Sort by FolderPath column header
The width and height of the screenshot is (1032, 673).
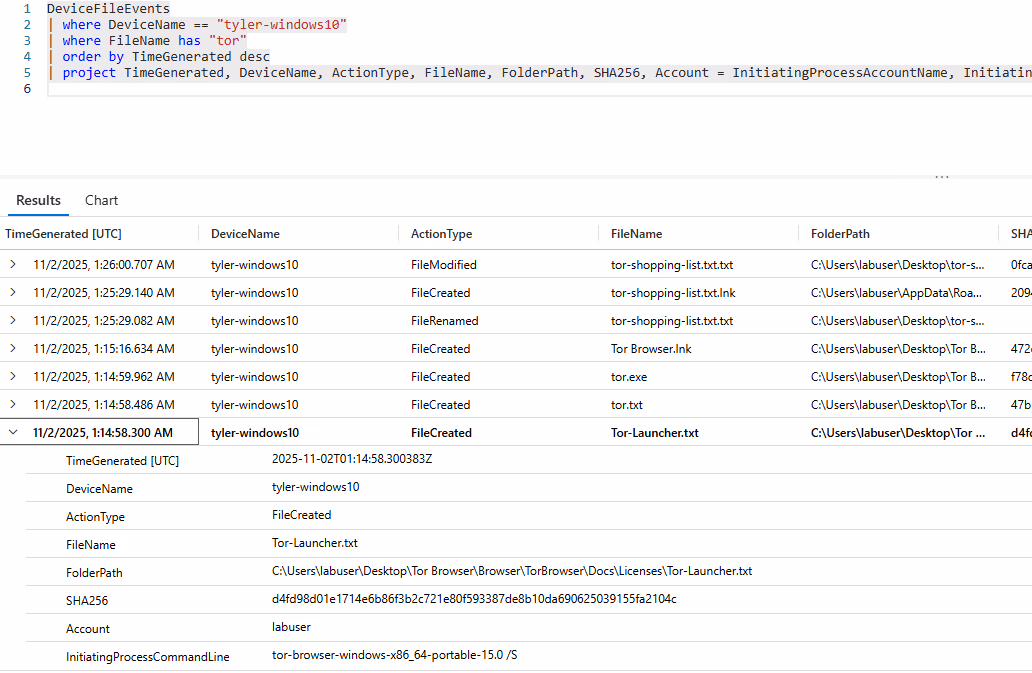point(840,234)
